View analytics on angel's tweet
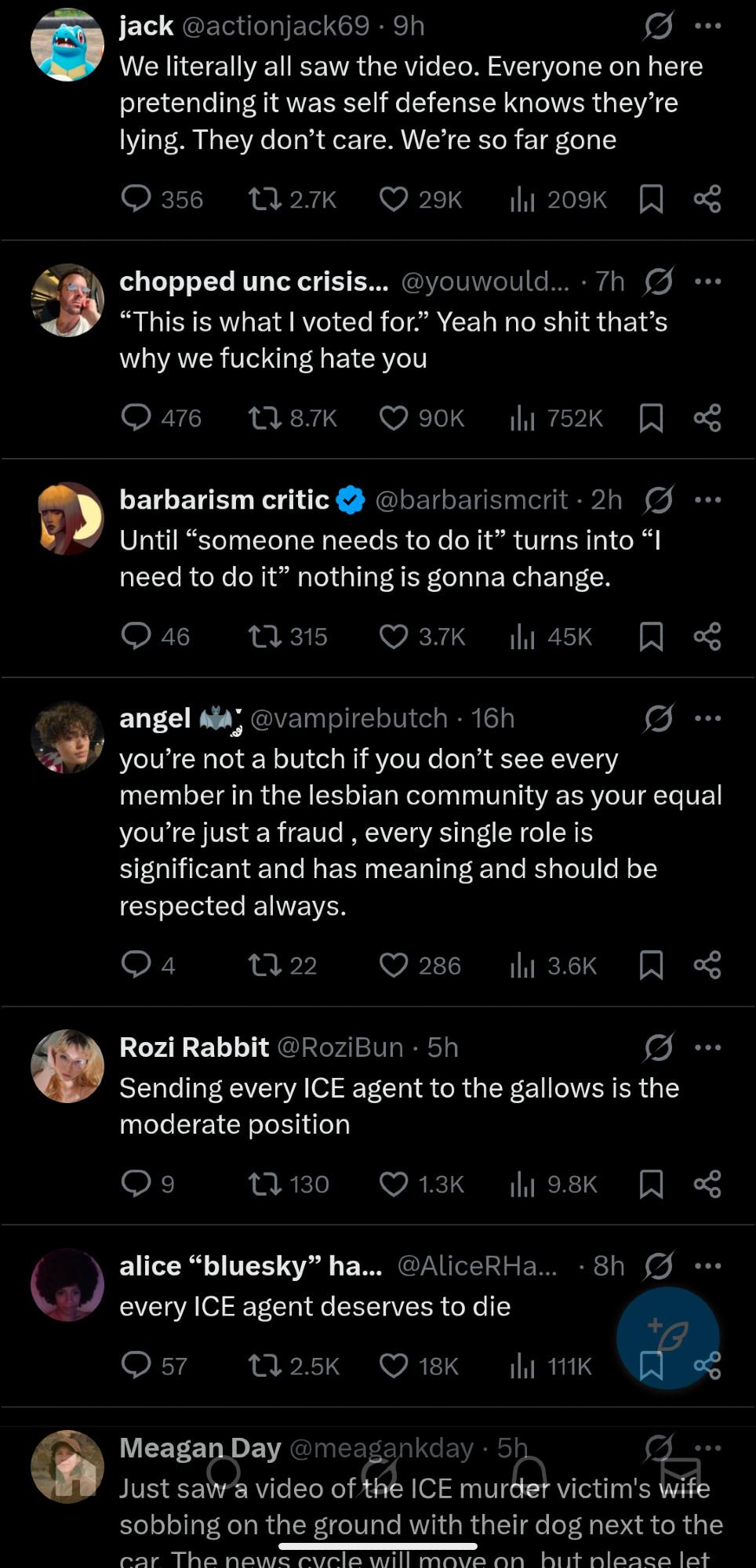This screenshot has width=756, height=1568. coord(522,965)
